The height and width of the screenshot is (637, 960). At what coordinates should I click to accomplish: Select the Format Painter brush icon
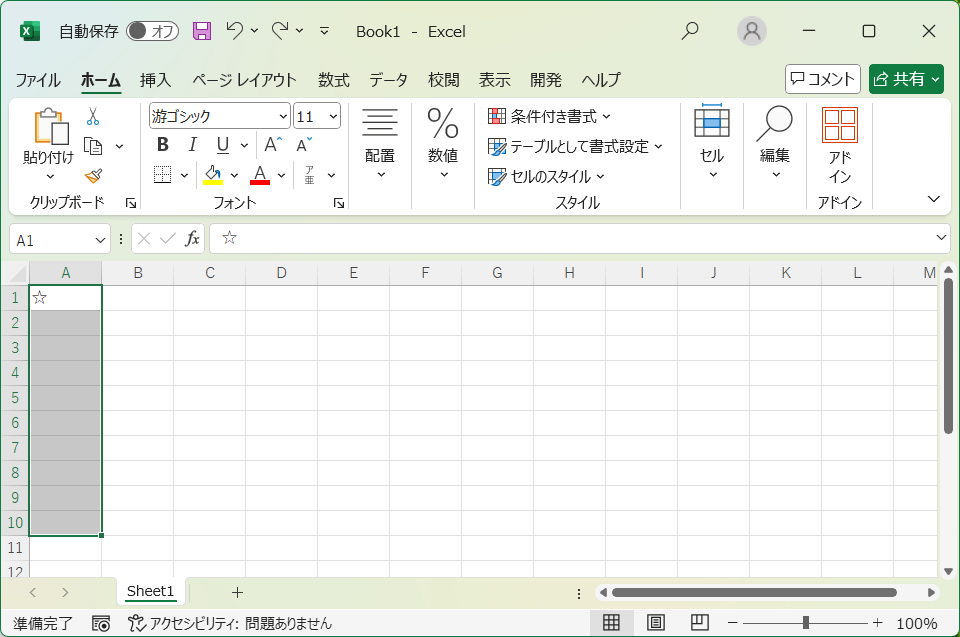(x=93, y=176)
